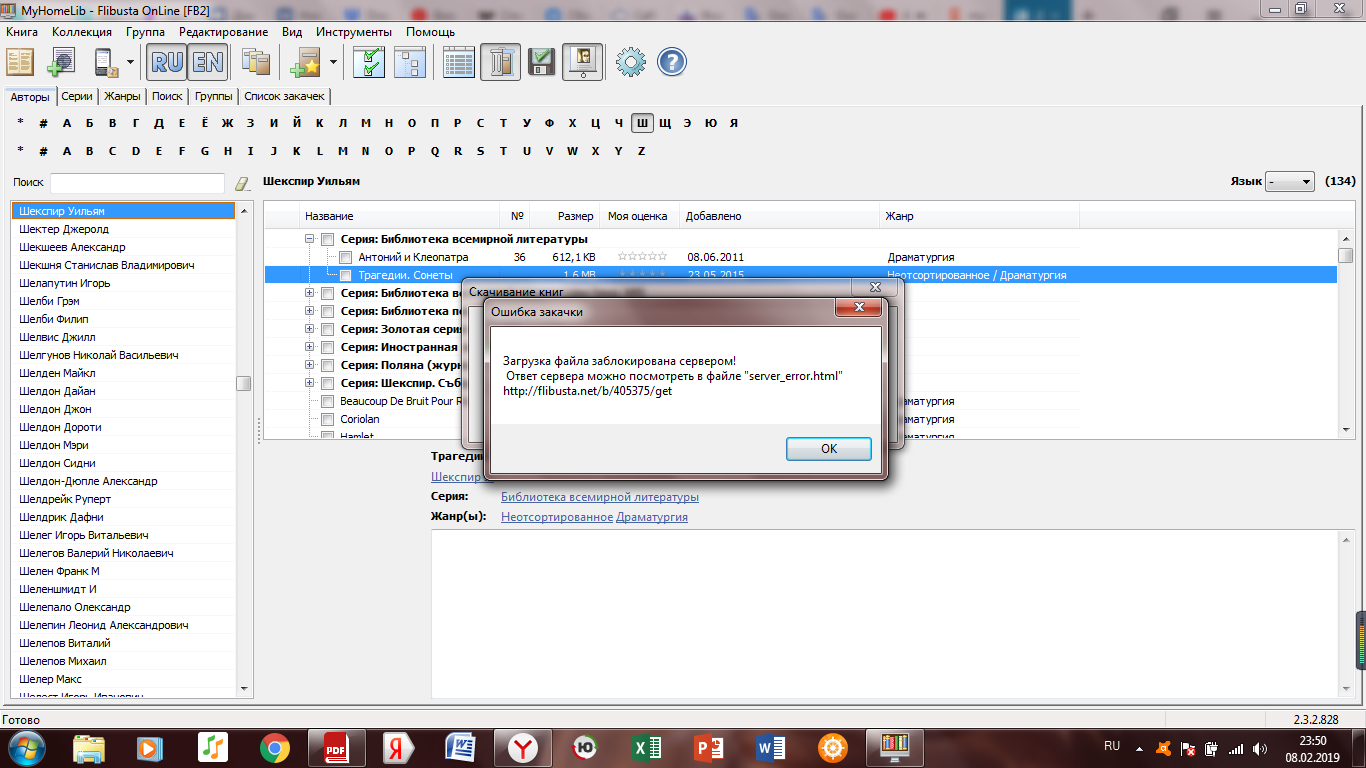
Task: Open help with the question mark icon
Action: click(672, 62)
